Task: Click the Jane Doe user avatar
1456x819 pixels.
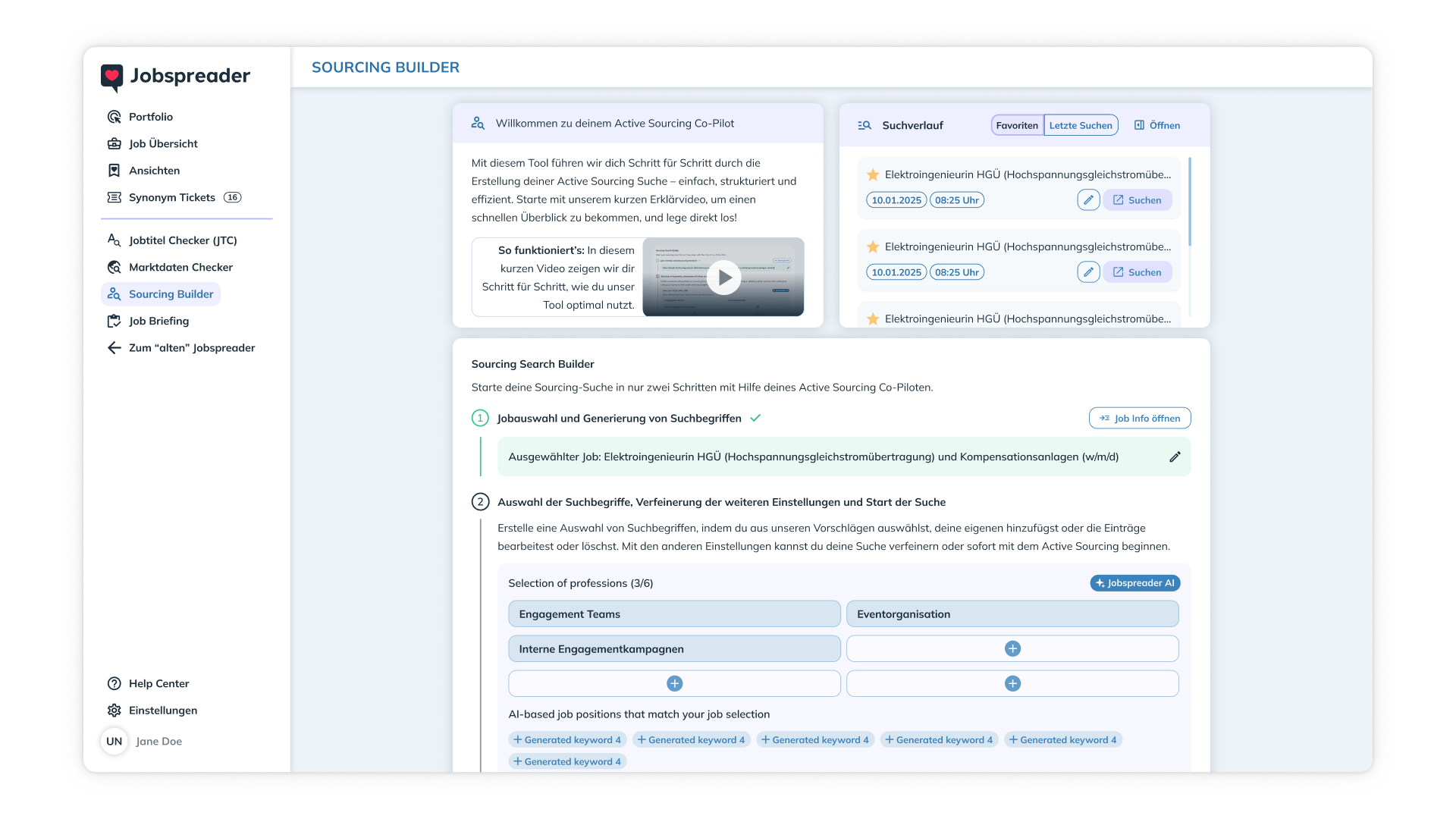Action: pyautogui.click(x=115, y=742)
